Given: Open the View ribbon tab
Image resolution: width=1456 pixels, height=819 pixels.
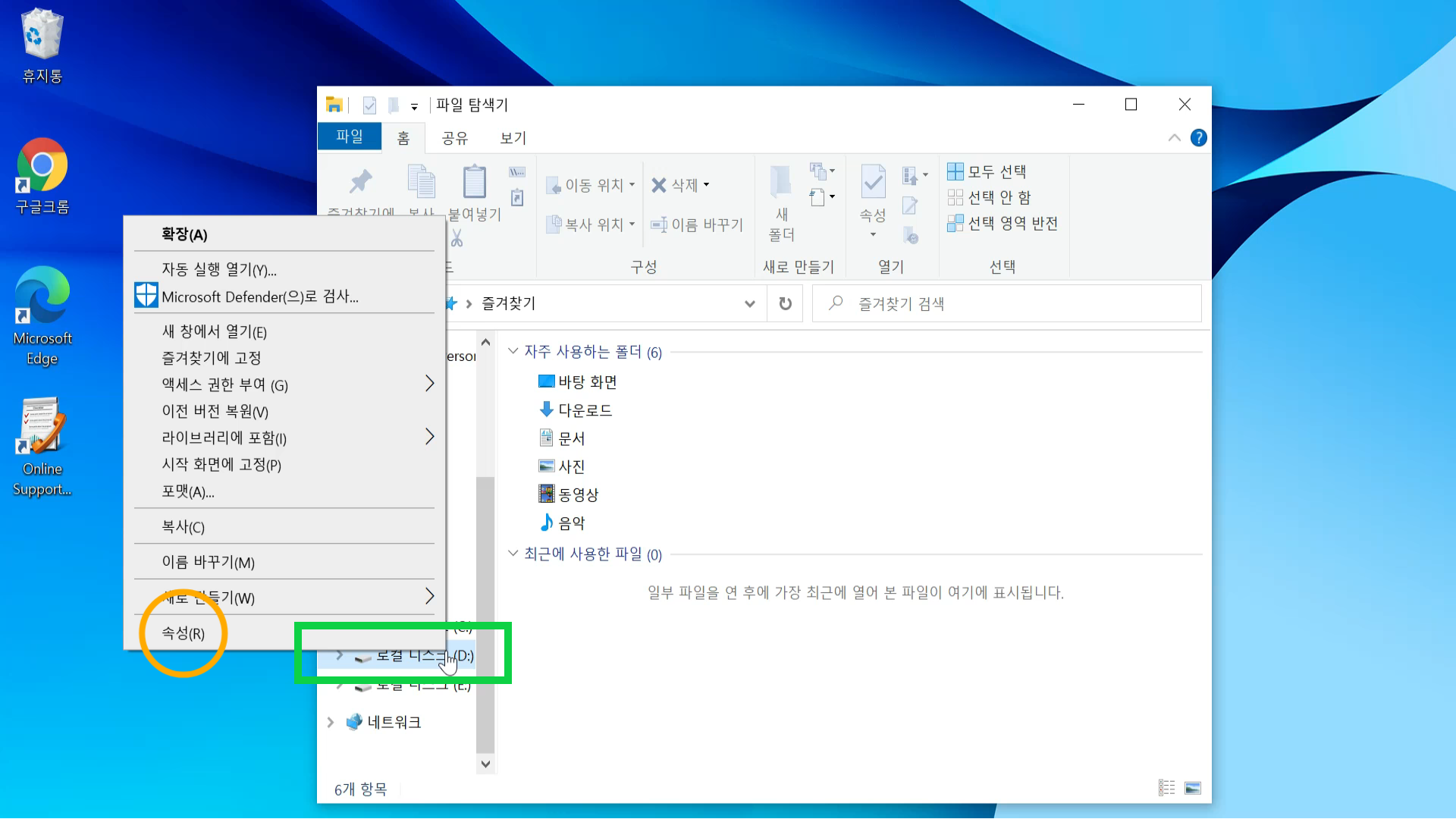Looking at the screenshot, I should click(513, 138).
